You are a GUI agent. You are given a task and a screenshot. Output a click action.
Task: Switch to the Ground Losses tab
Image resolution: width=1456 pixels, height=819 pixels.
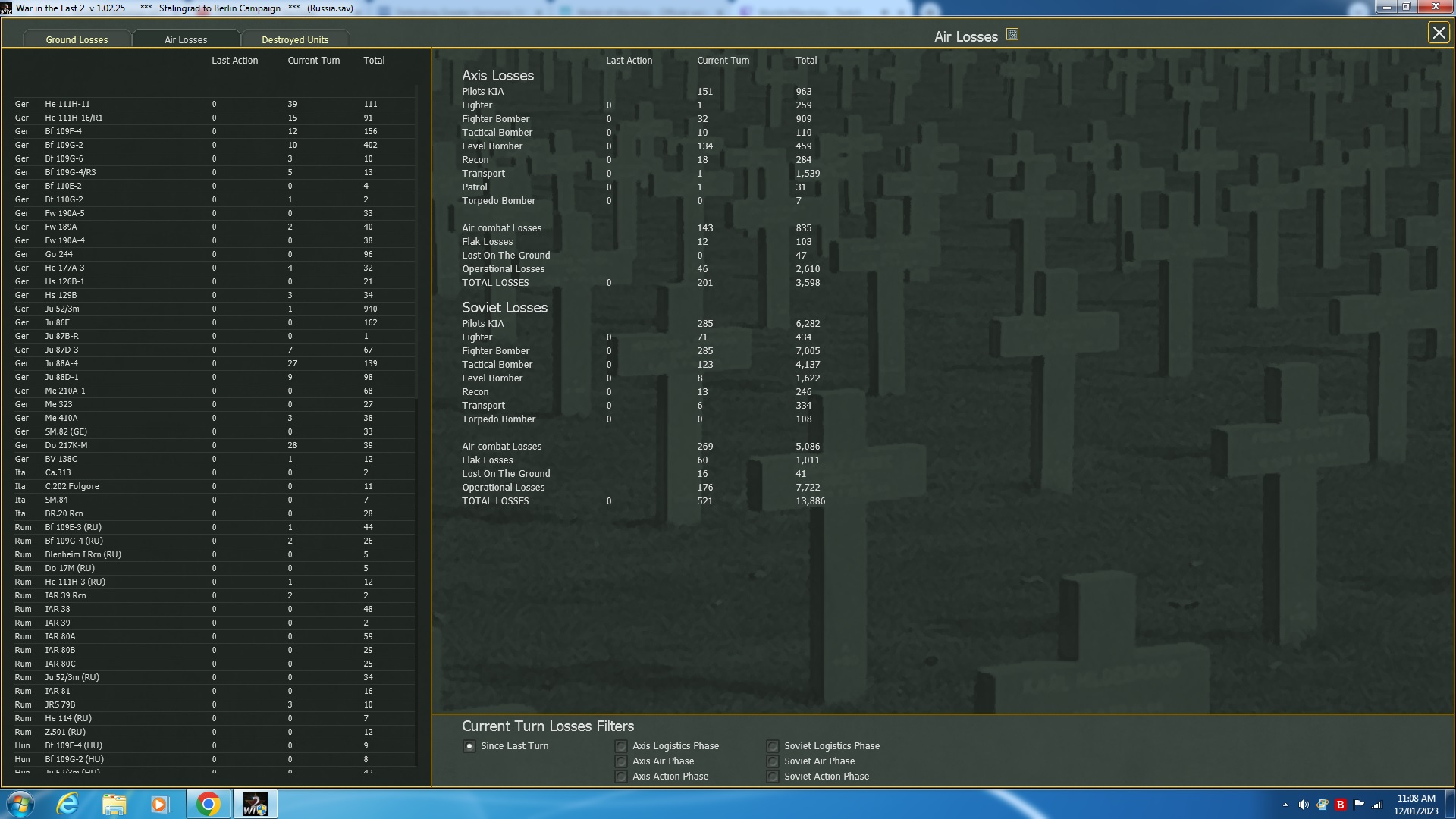point(77,39)
